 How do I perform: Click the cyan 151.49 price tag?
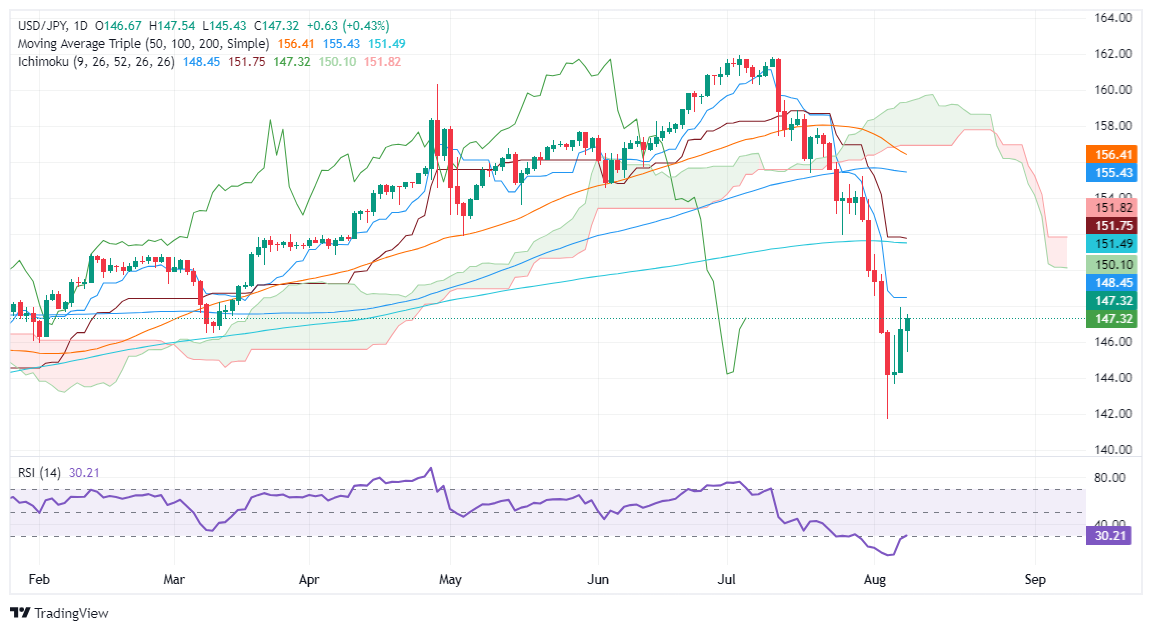(x=1114, y=244)
